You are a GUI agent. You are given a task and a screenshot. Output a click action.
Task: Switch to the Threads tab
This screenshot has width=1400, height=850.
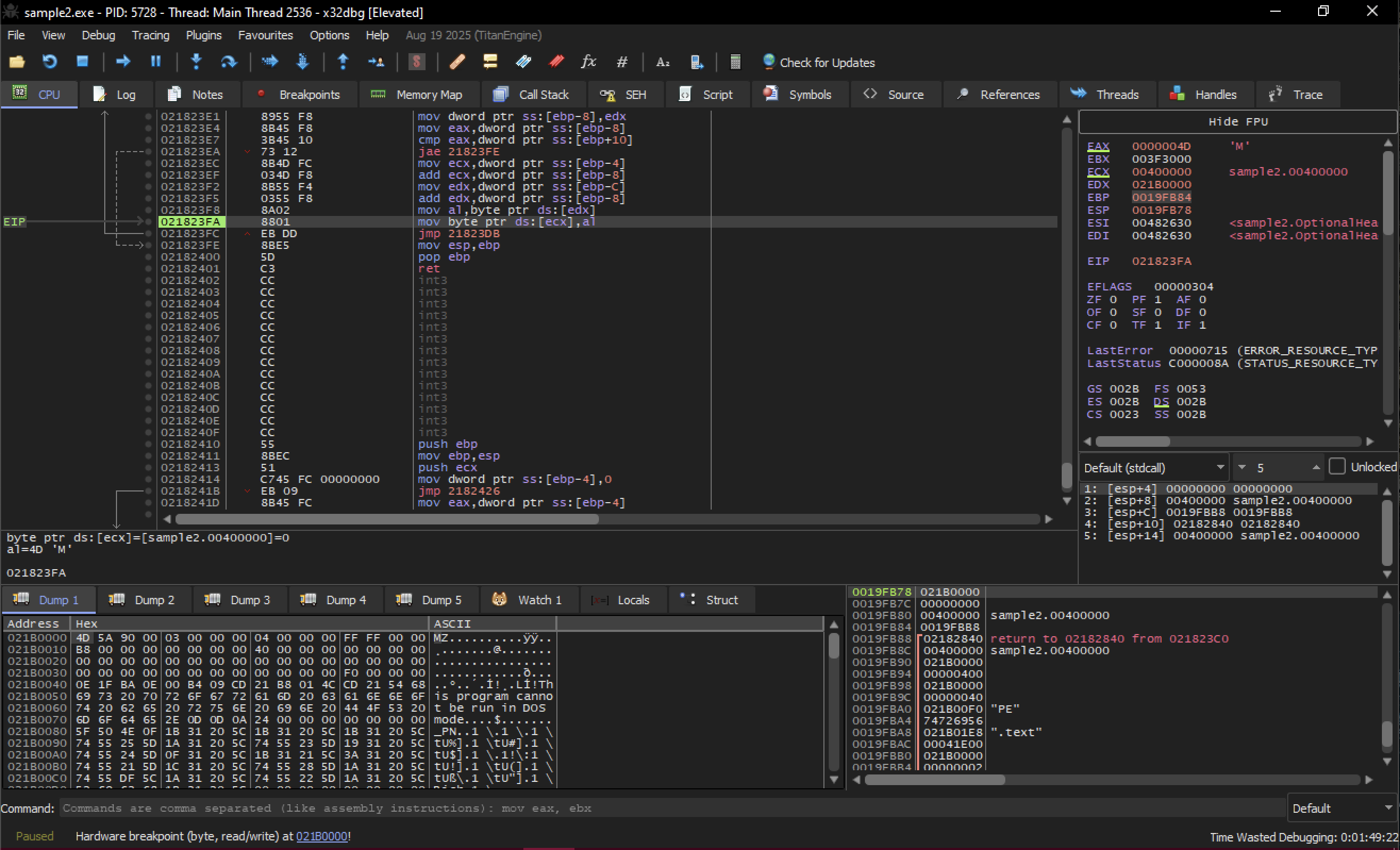1107,94
